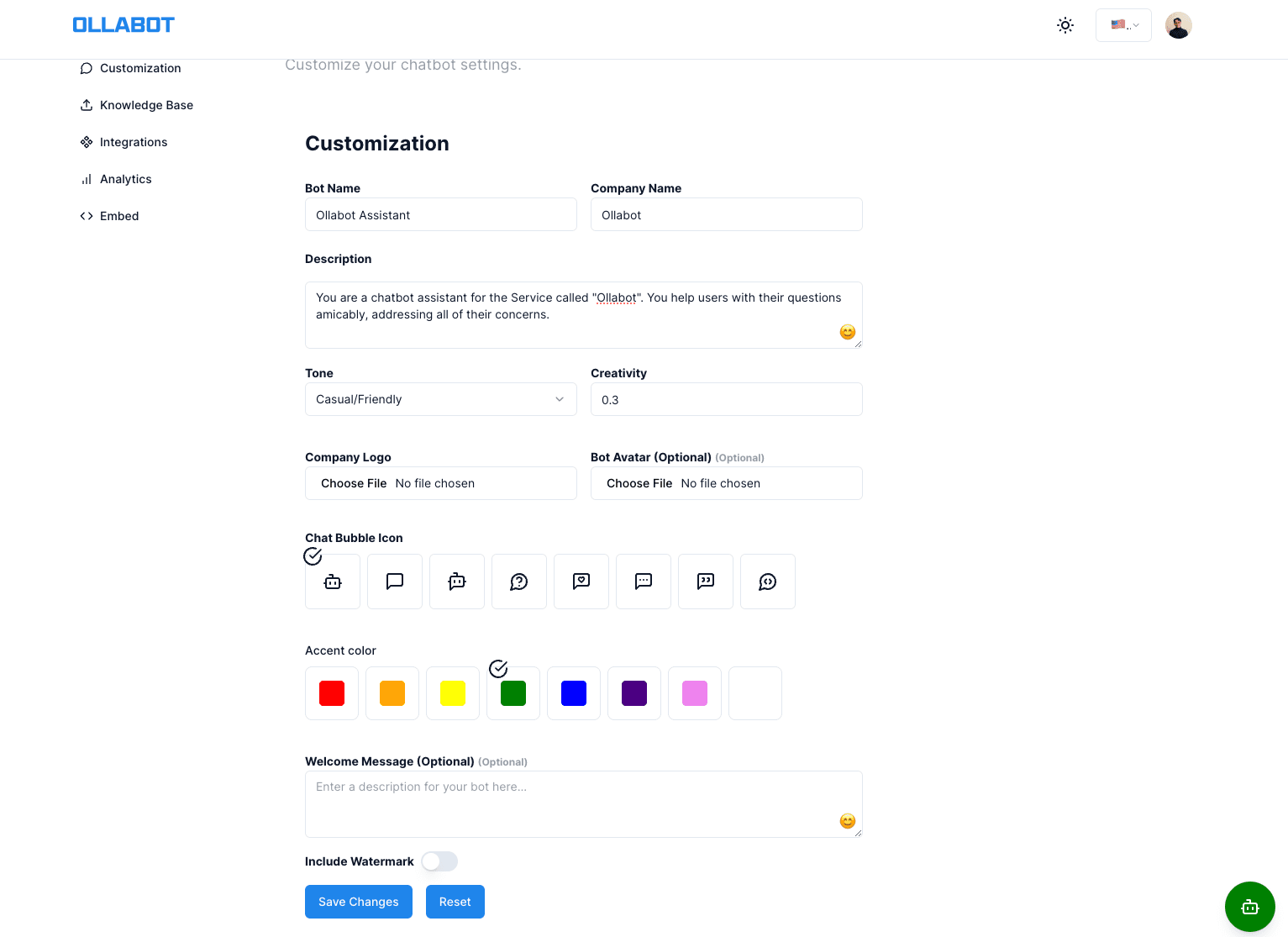Click Save Changes button

359,902
